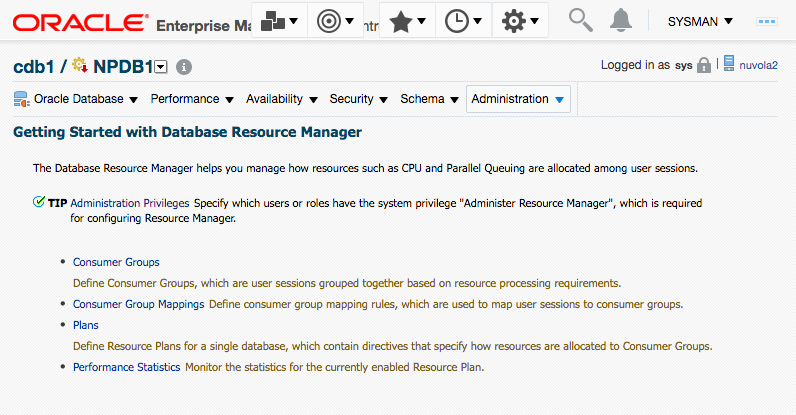Open the SYSMAN user dropdown
This screenshot has height=415, width=796.
click(700, 21)
